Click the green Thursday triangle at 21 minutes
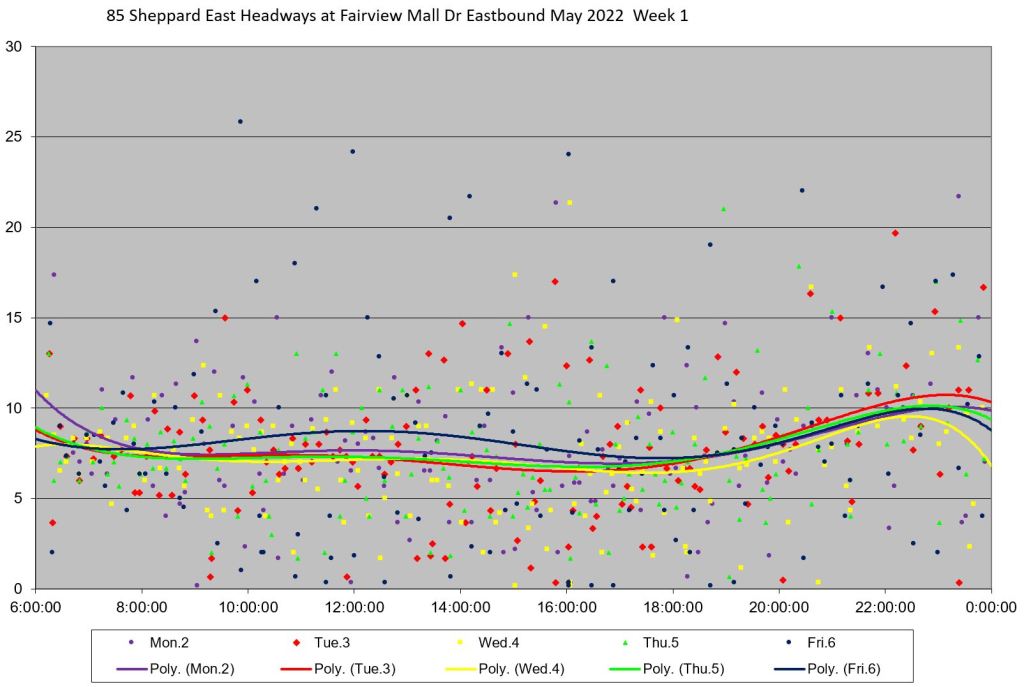1024x687 pixels. pyautogui.click(x=723, y=209)
